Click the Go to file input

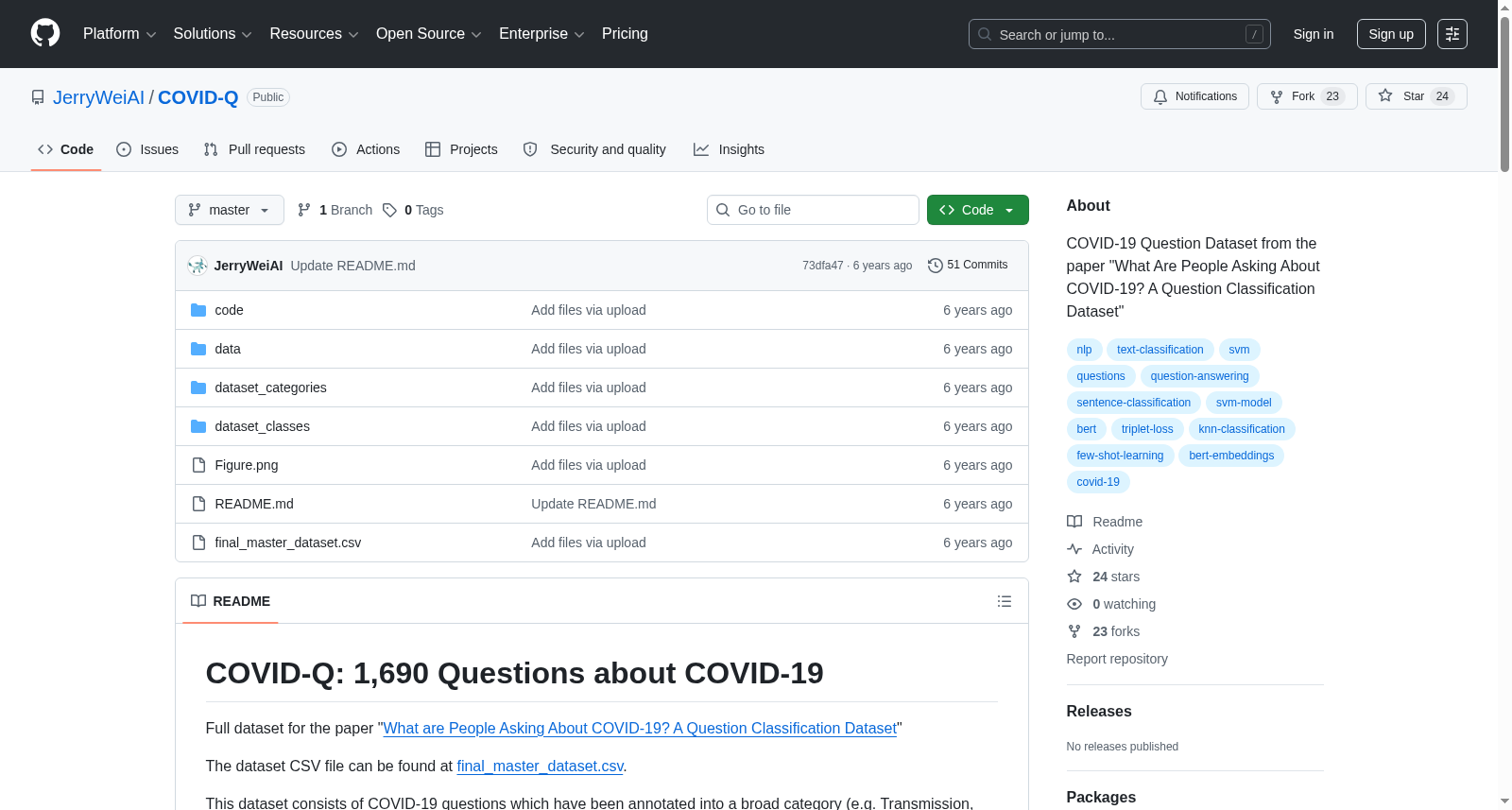click(x=813, y=210)
